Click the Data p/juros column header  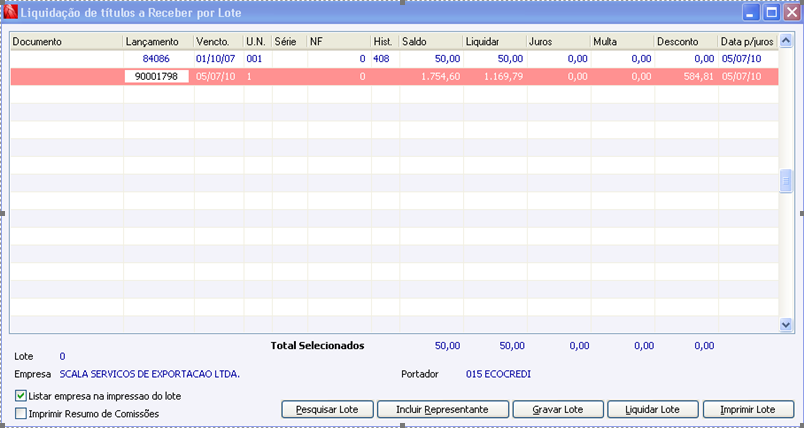click(748, 42)
